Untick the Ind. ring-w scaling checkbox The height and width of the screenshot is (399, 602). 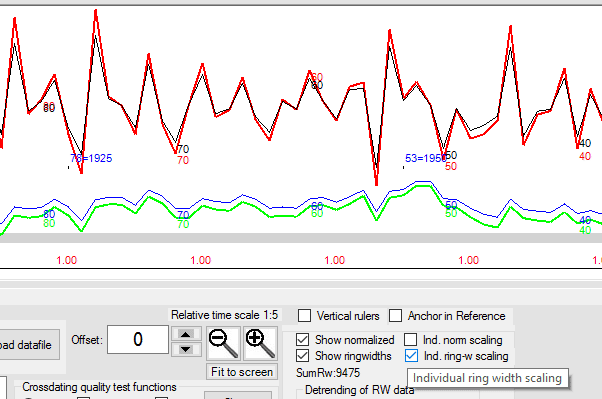[411, 356]
